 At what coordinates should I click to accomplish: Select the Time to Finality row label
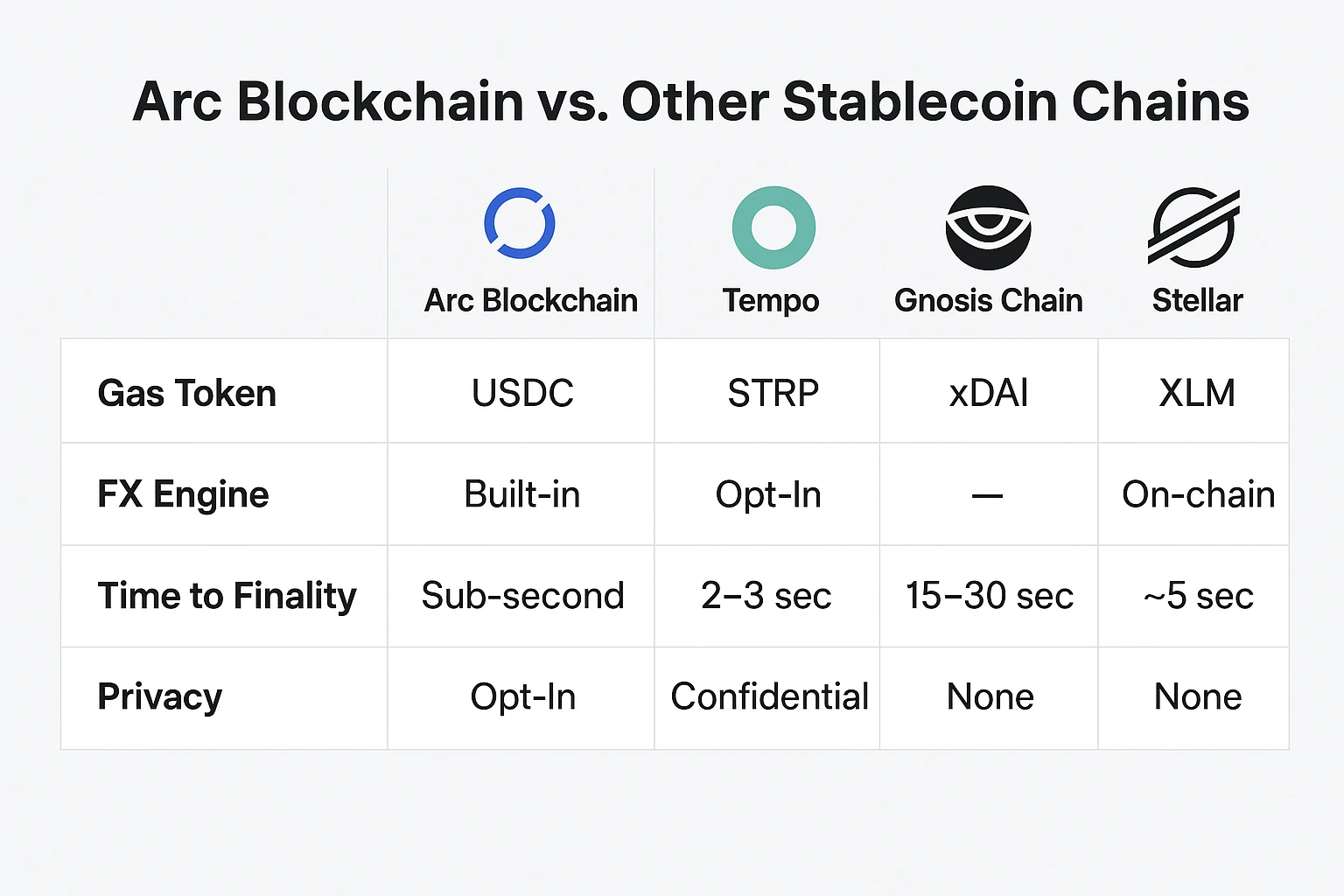click(x=227, y=596)
